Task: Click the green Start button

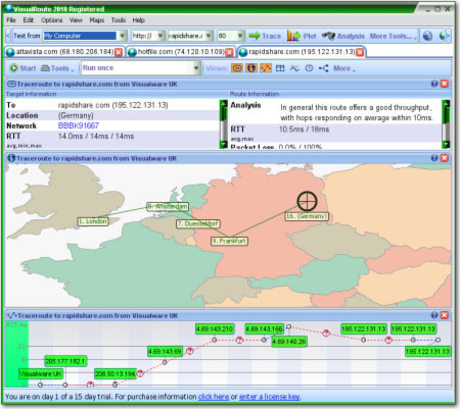Action: tap(22, 68)
